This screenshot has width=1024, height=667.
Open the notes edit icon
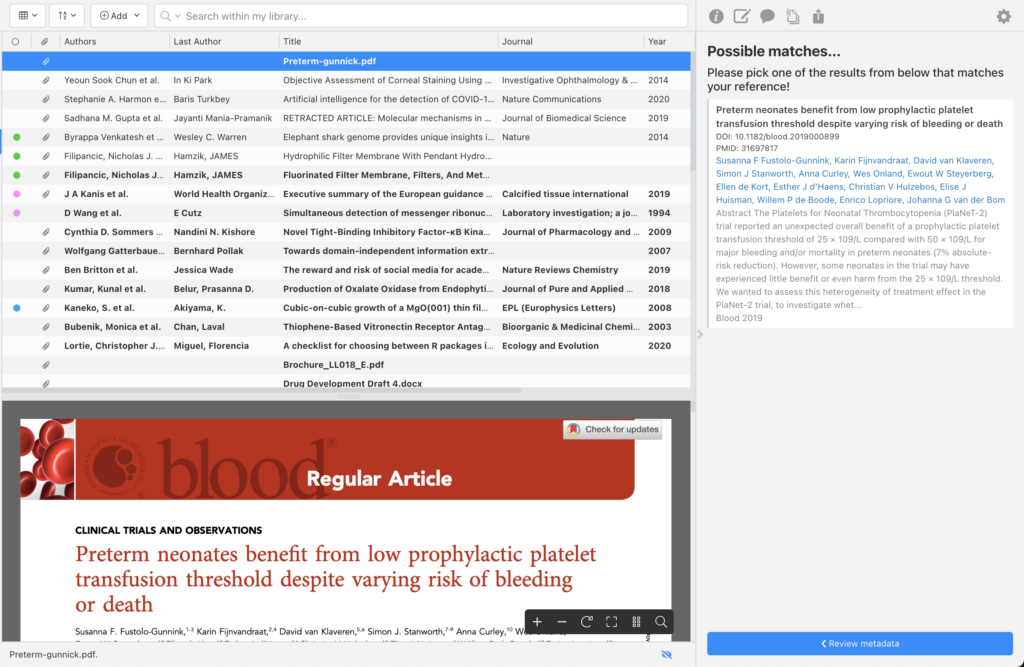coord(742,16)
